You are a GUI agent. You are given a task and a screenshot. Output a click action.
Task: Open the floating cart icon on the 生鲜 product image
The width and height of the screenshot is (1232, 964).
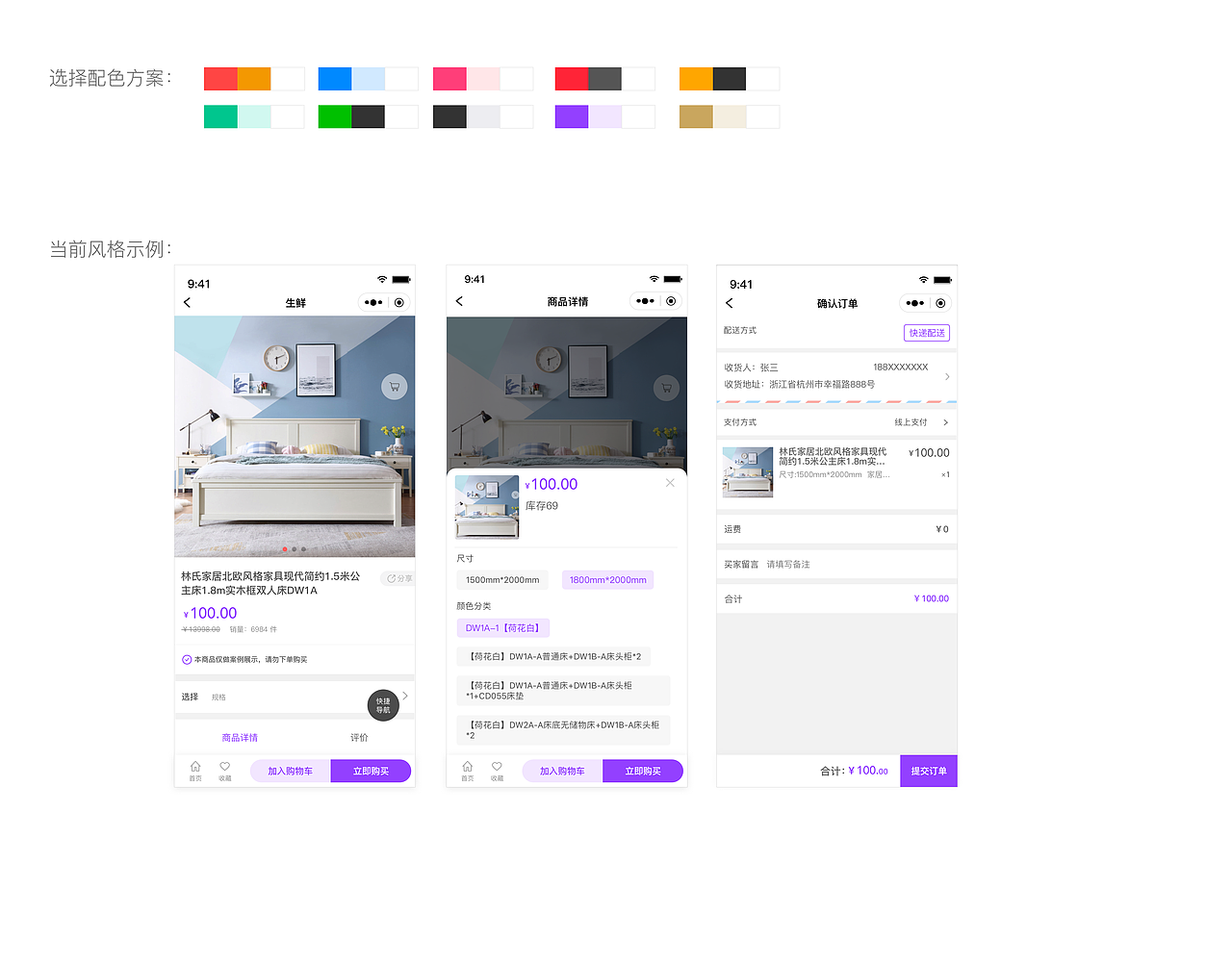[394, 387]
